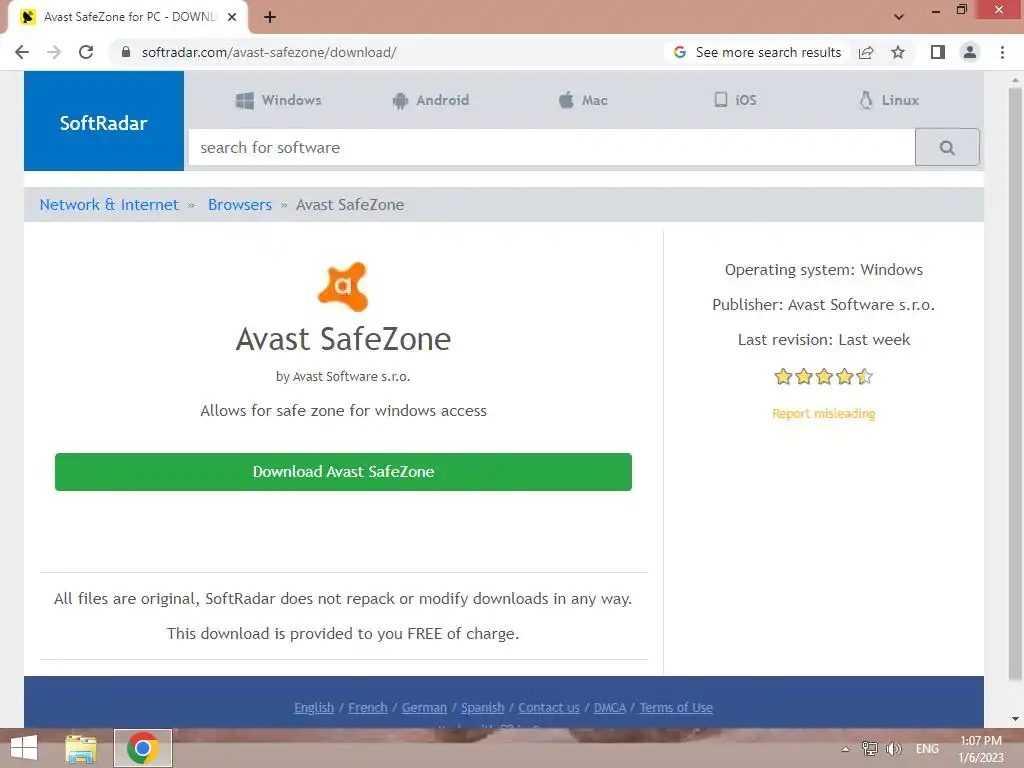Click Report misleading link

(824, 413)
